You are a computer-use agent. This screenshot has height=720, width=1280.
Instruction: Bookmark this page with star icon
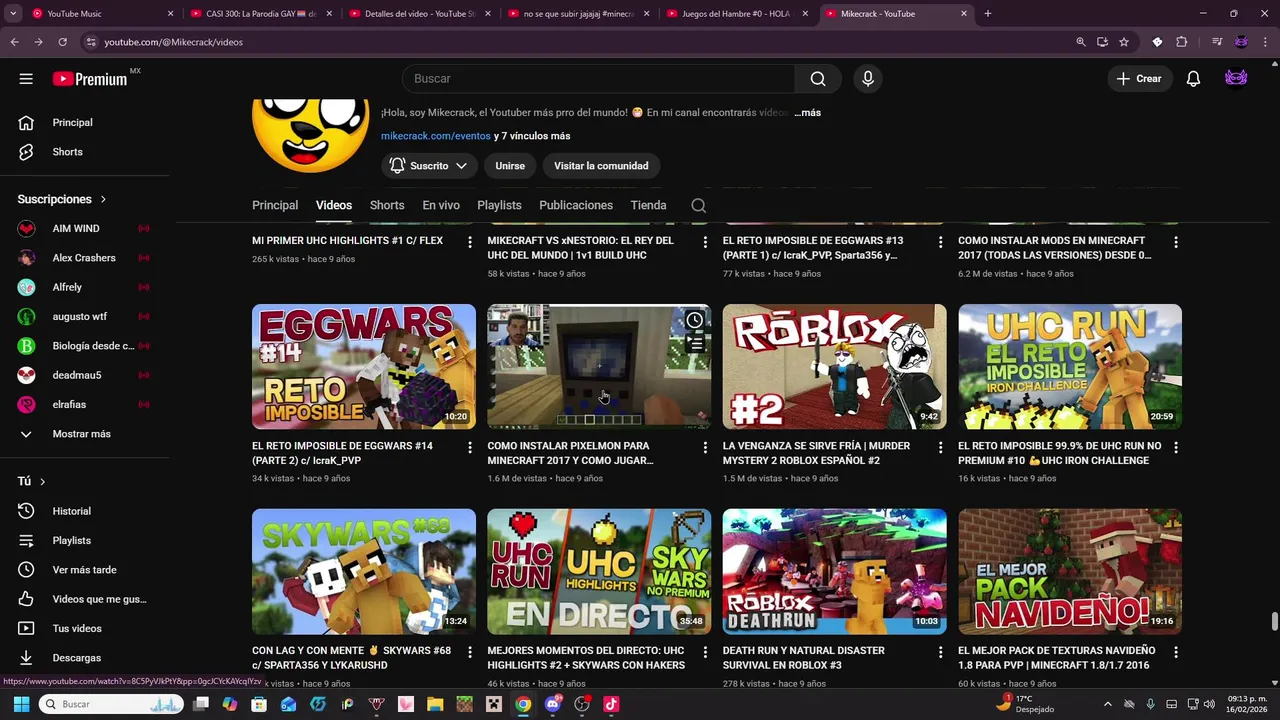tap(1124, 42)
